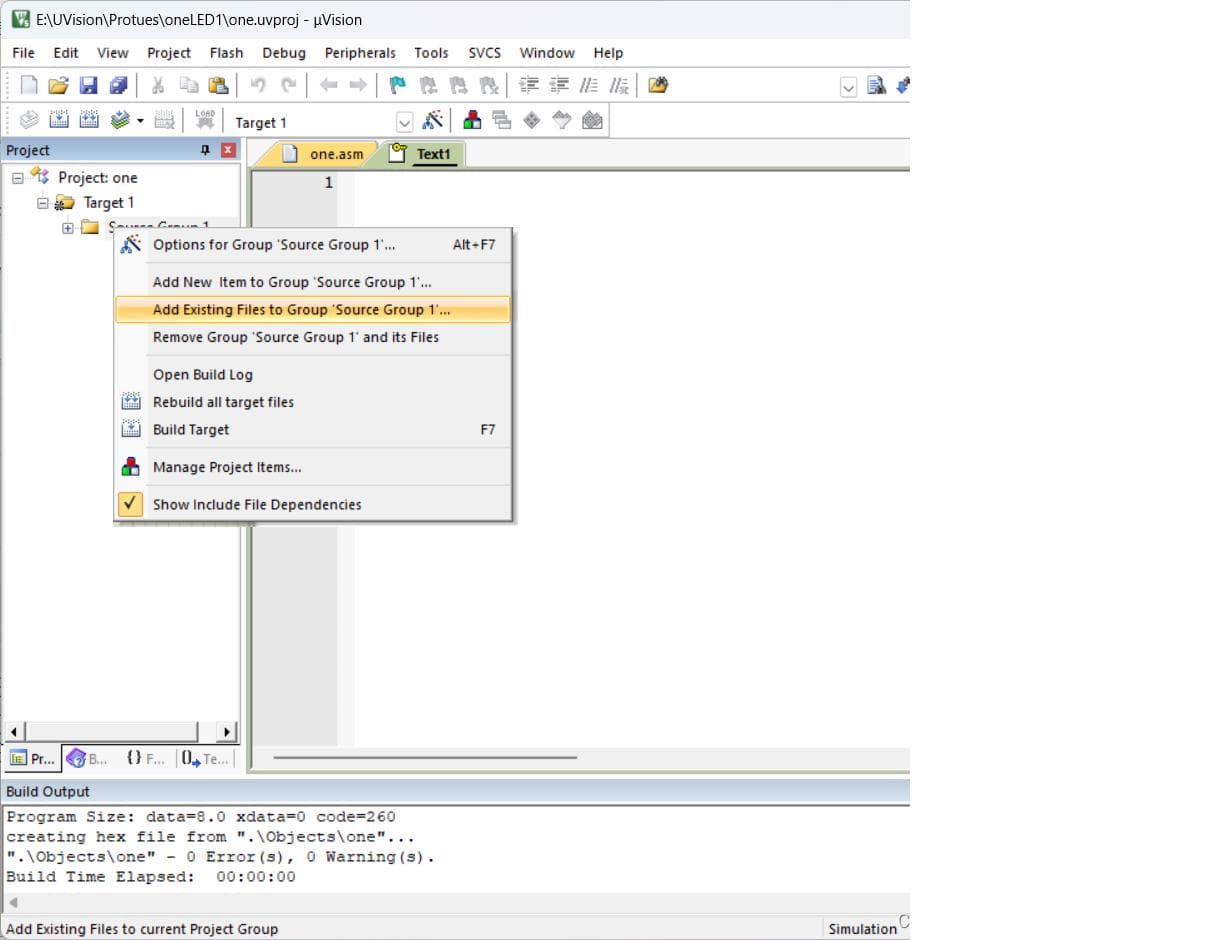Select Open Build Log entry

pos(313,375)
